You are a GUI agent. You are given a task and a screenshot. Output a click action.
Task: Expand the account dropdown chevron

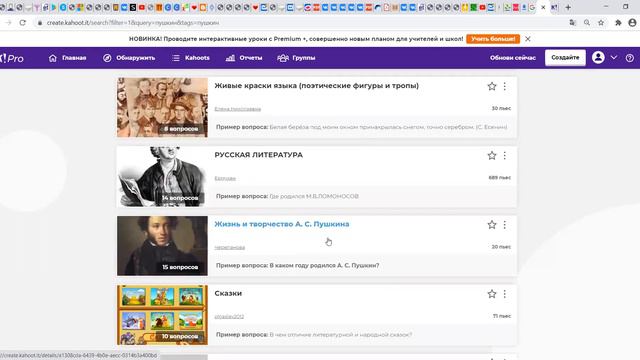coord(613,58)
